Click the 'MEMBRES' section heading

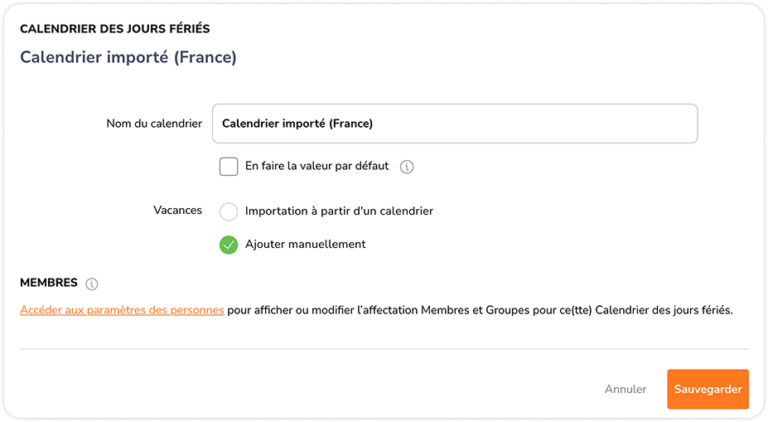point(48,283)
